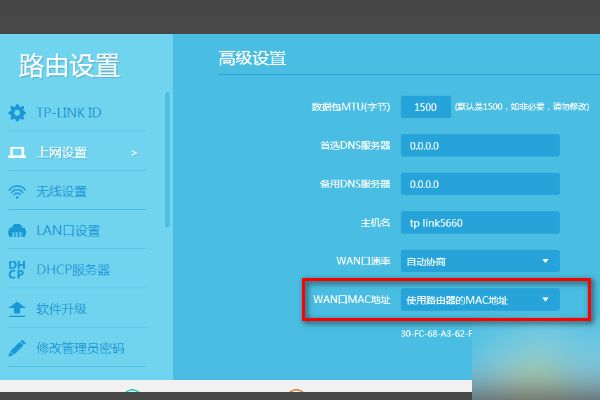Click the 数据包MTU input field
Viewport: 600px width, 400px height.
pyautogui.click(x=426, y=107)
